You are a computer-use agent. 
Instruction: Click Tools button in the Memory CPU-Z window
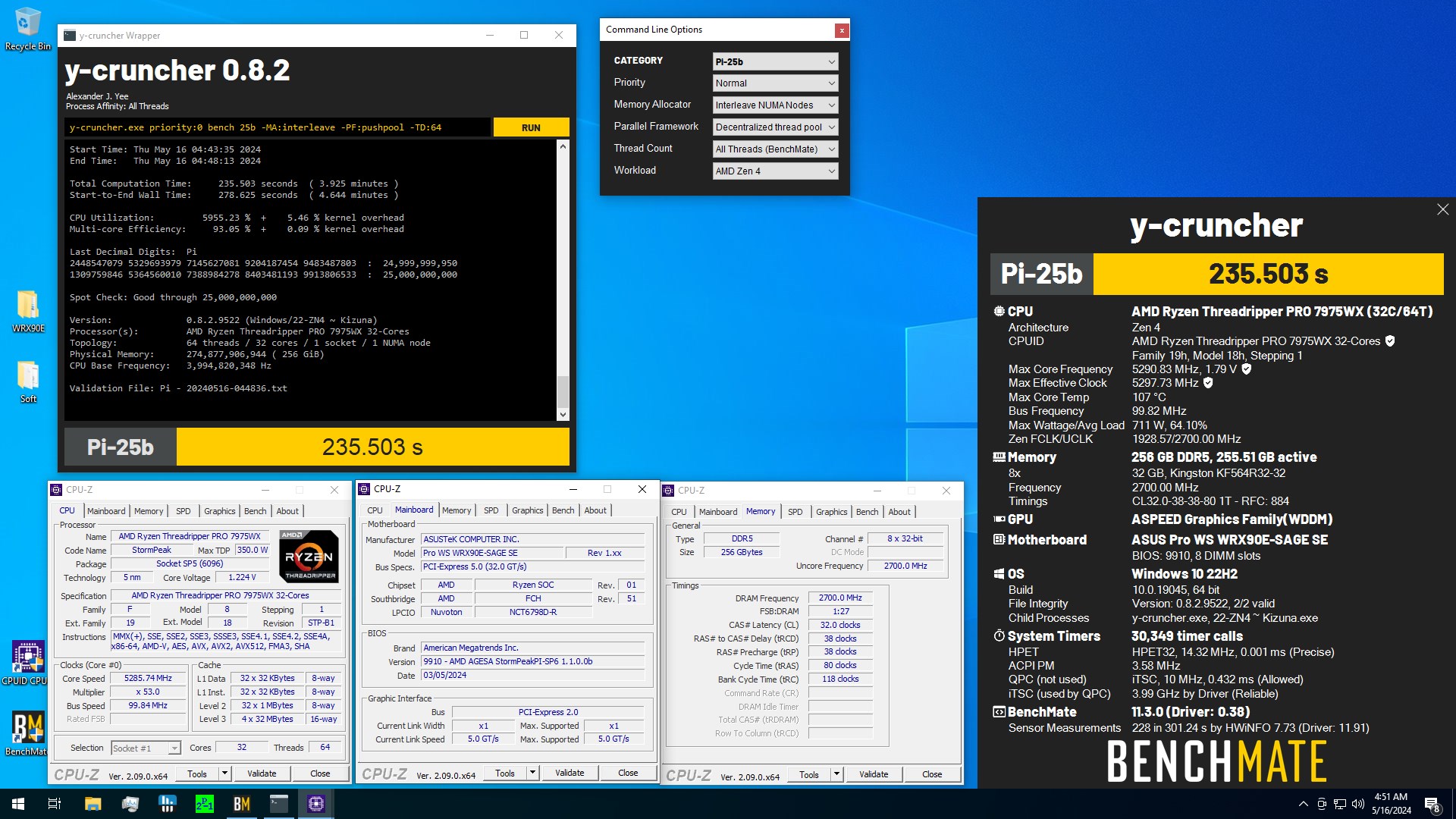point(809,774)
